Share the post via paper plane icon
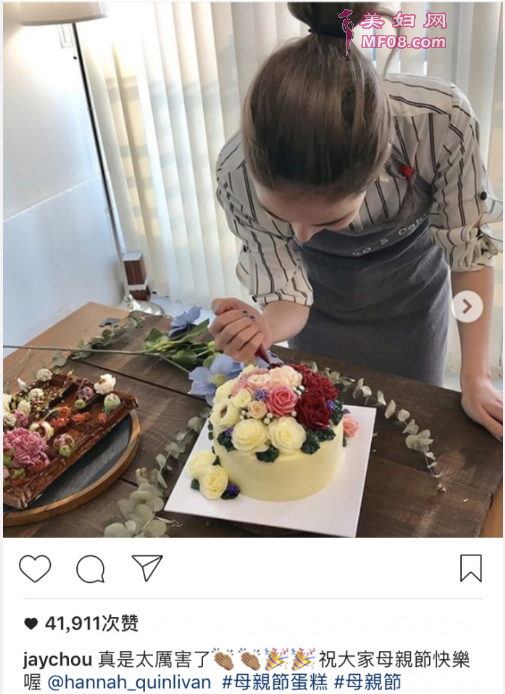505x694 pixels. point(147,567)
